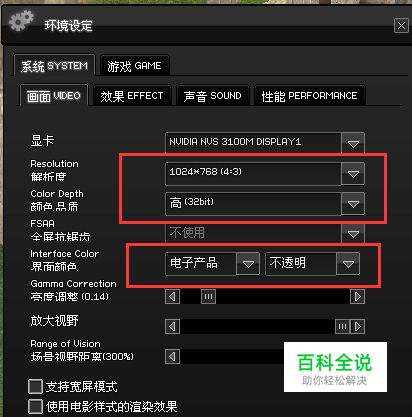Open the 不透明 opacity dropdown
Image resolution: width=412 pixels, height=417 pixels.
tap(348, 264)
